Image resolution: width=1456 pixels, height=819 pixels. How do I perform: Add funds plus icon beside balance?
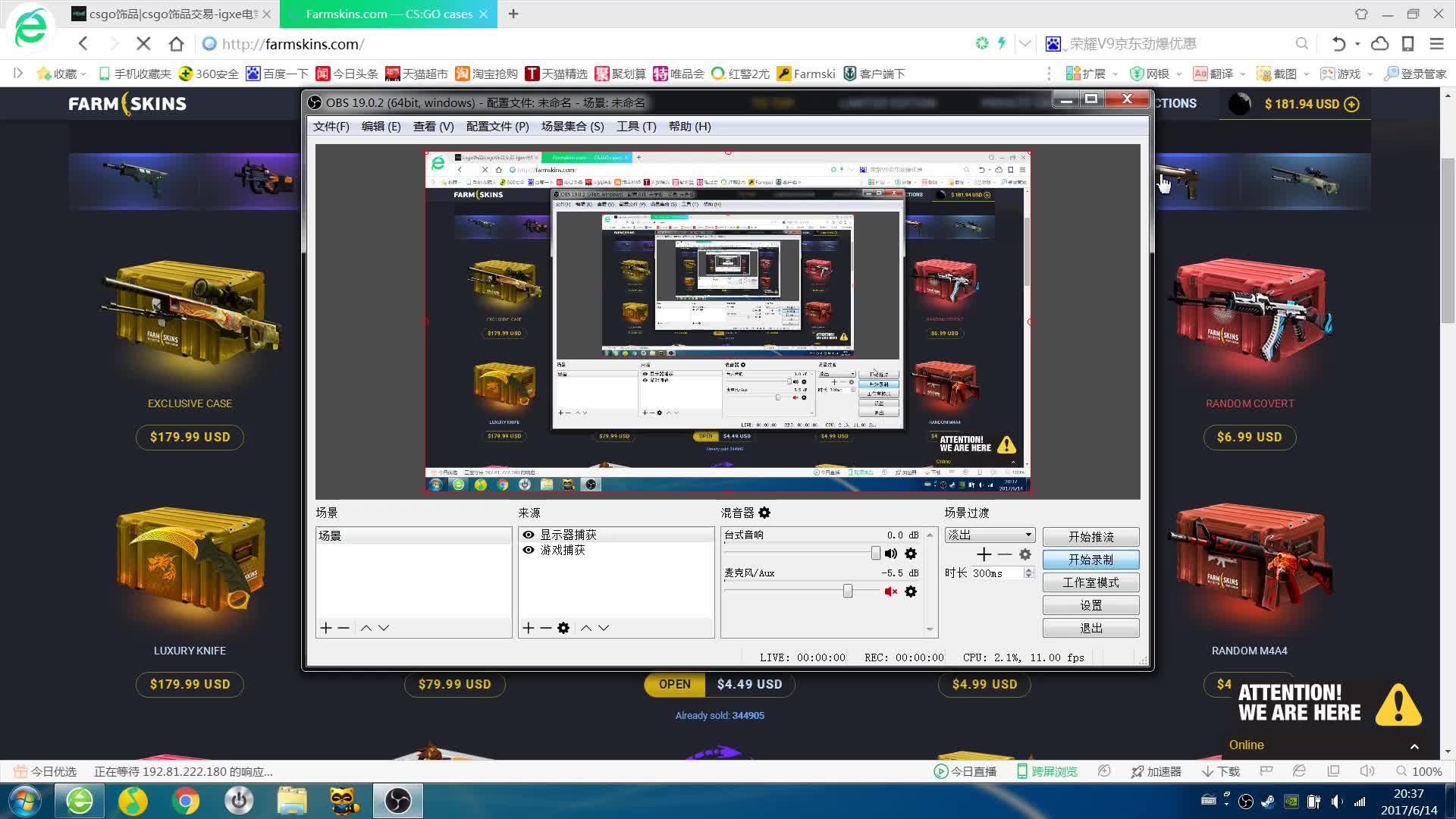[1351, 105]
